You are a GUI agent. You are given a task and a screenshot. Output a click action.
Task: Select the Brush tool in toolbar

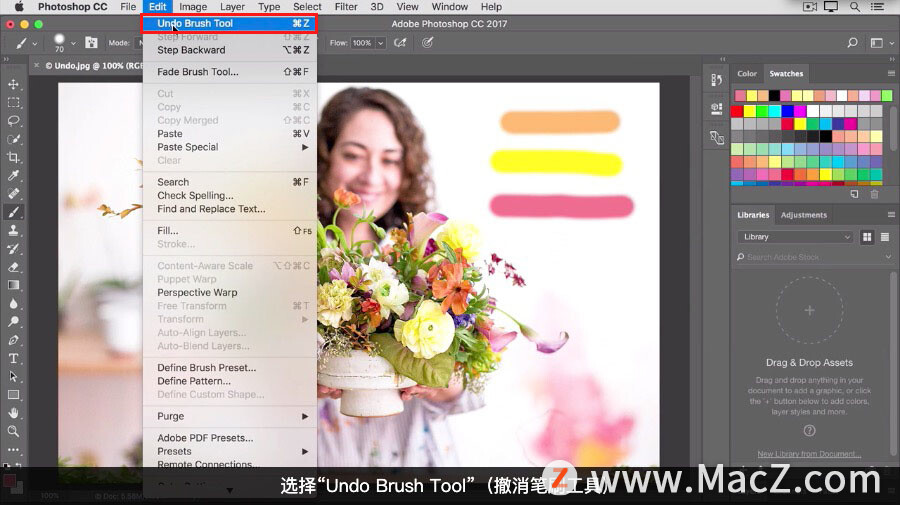(13, 212)
